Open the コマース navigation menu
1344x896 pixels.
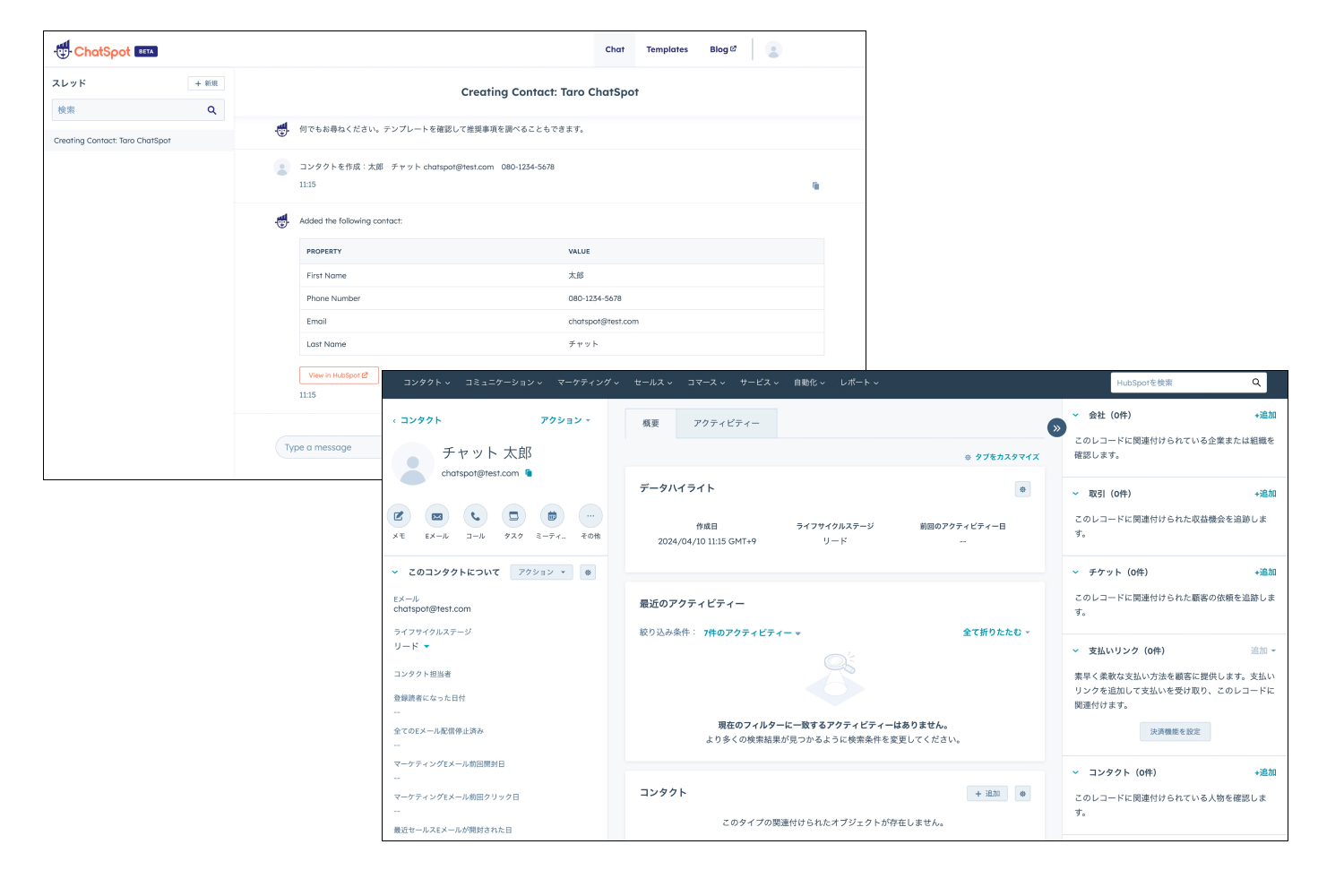point(706,383)
